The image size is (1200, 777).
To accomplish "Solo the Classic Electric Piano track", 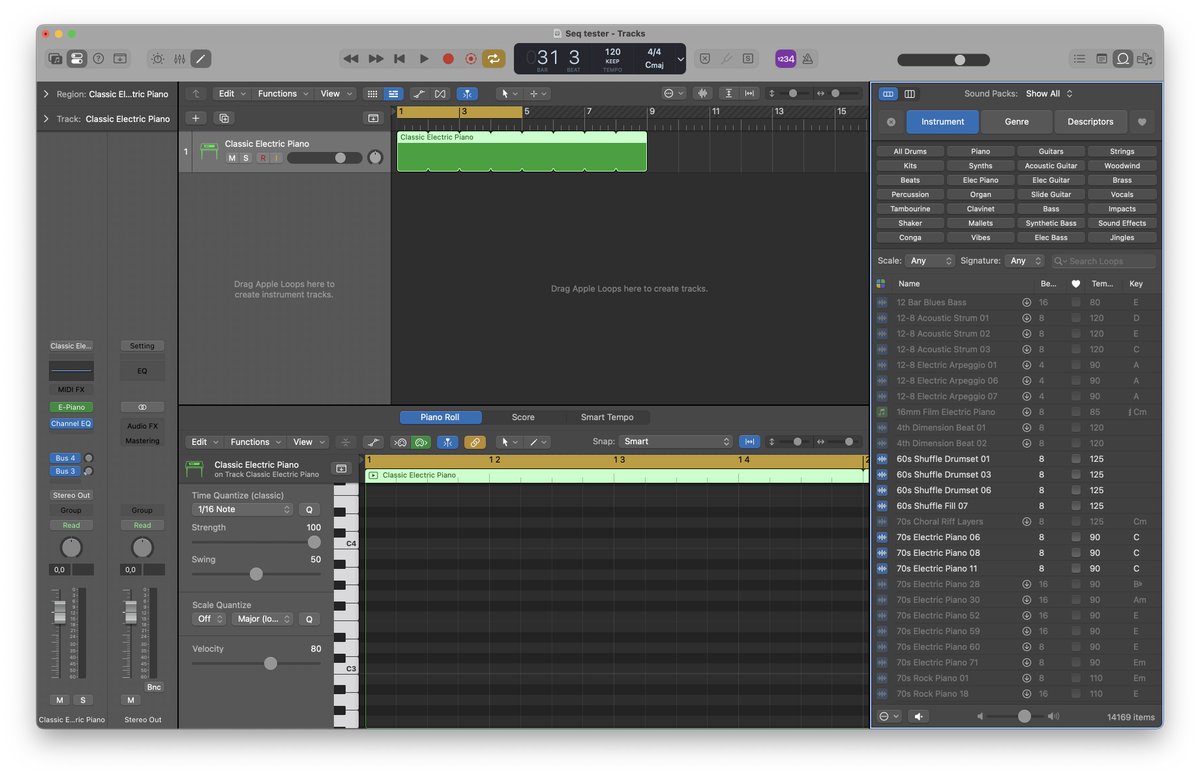I will point(246,158).
